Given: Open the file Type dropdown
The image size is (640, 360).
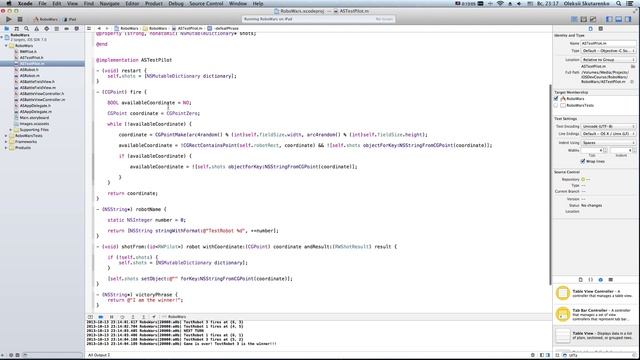Looking at the screenshot, I should pyautogui.click(x=608, y=51).
